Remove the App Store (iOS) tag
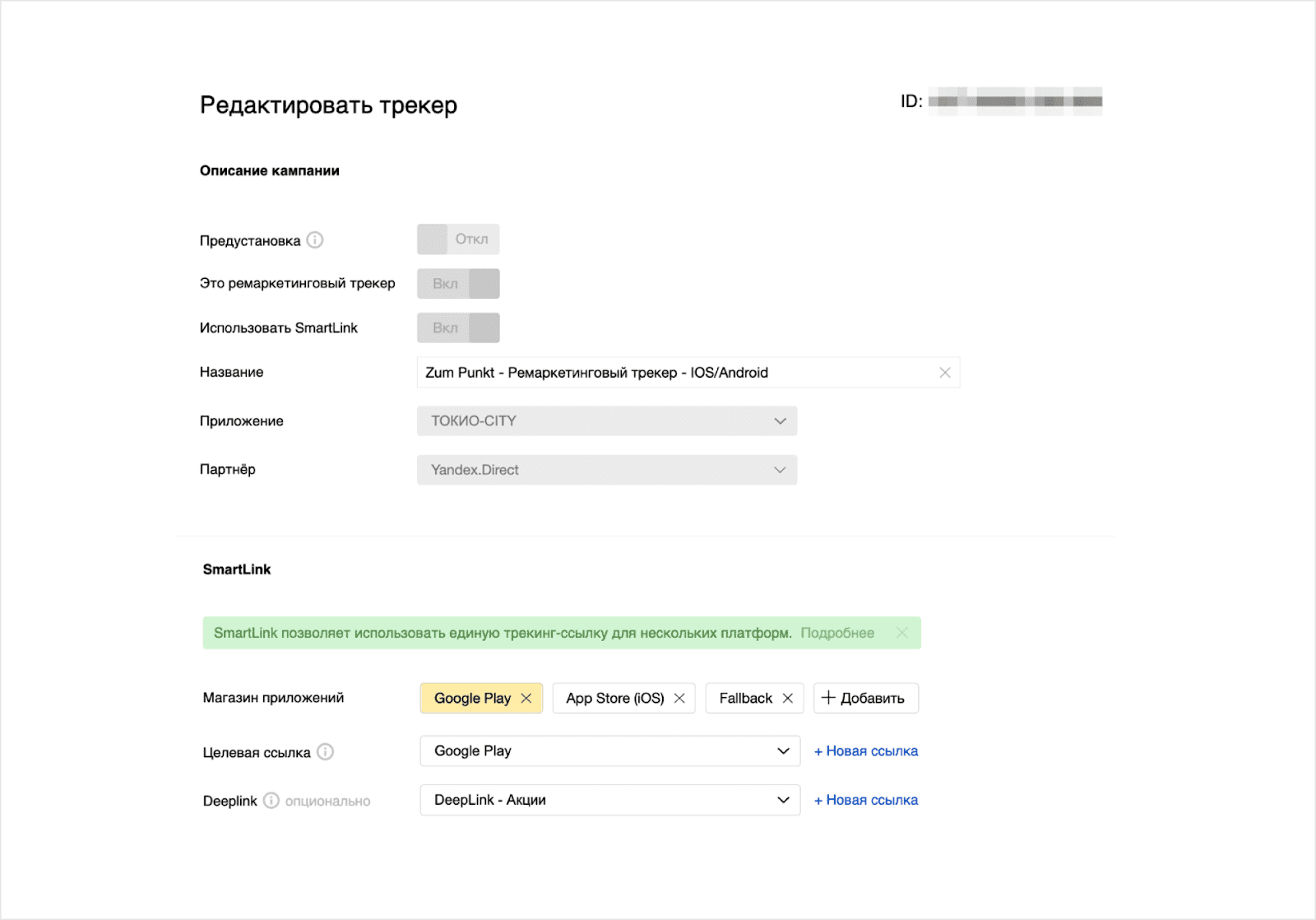Screen dimensions: 1316x920 [679, 699]
